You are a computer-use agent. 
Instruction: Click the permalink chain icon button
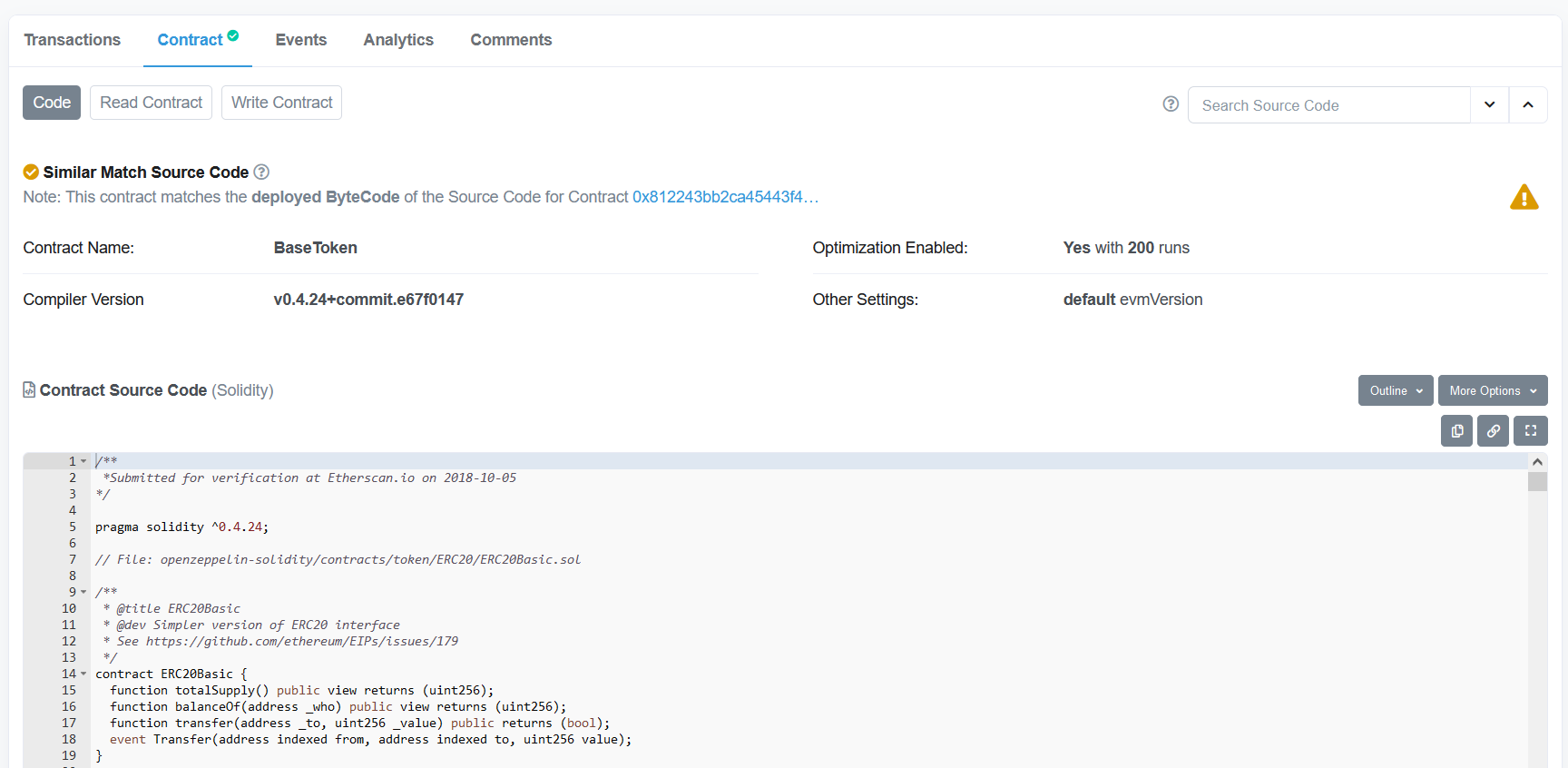(x=1493, y=431)
